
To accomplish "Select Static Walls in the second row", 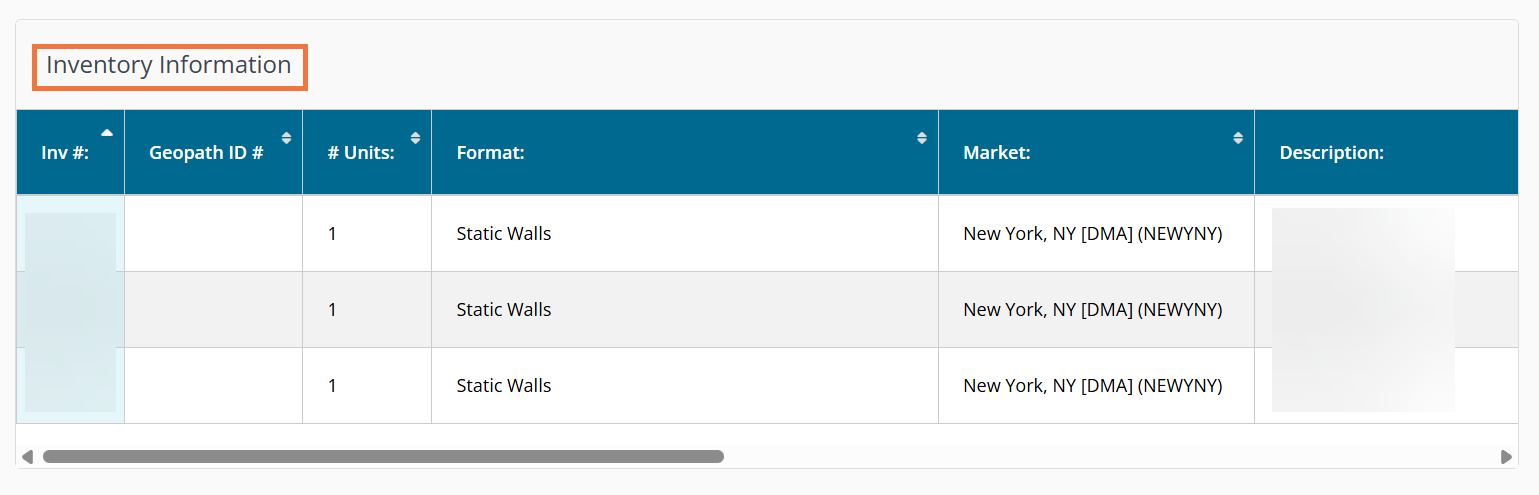I will click(x=503, y=310).
